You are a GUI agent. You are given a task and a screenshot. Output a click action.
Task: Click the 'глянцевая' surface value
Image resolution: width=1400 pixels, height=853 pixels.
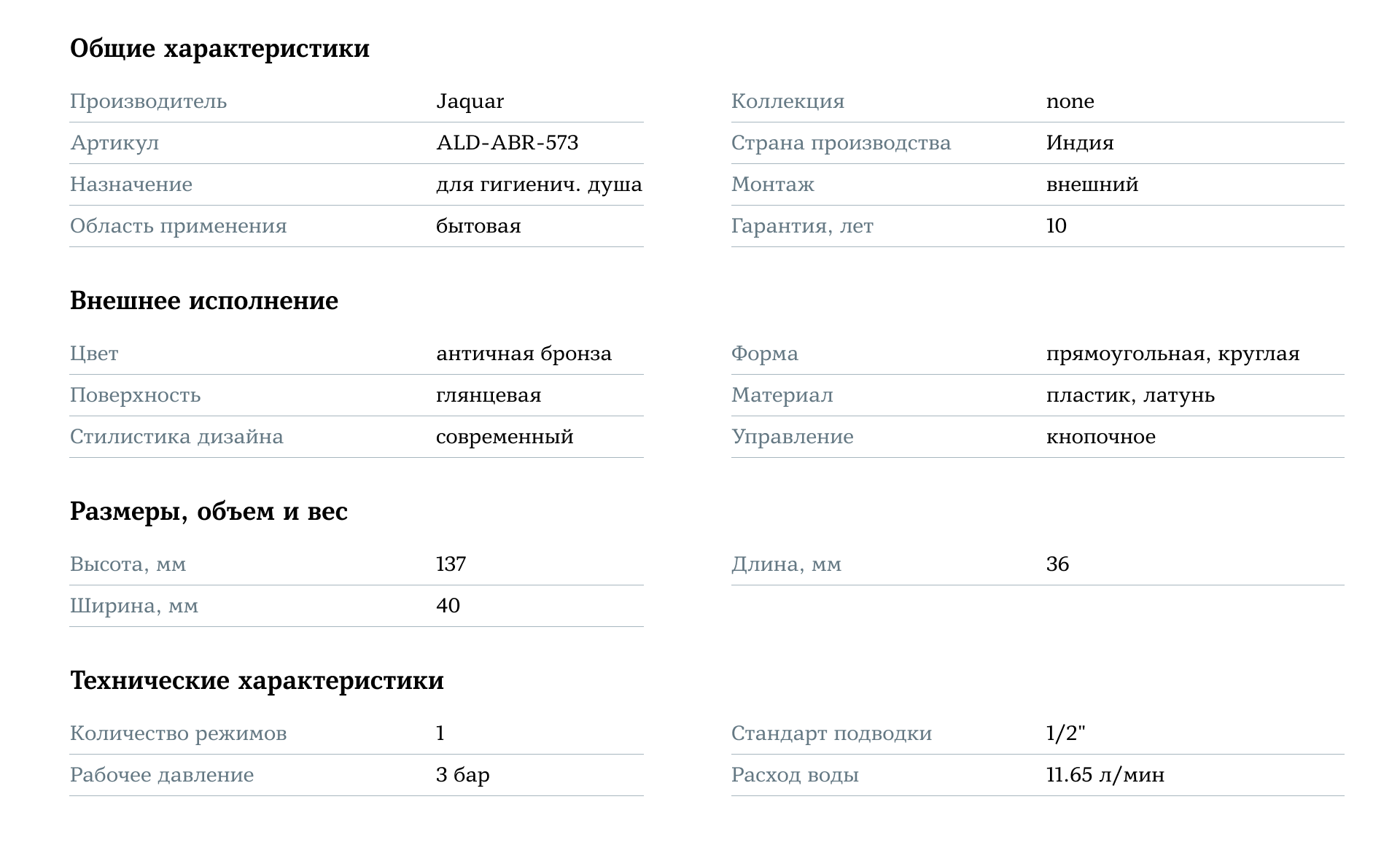[x=489, y=395]
